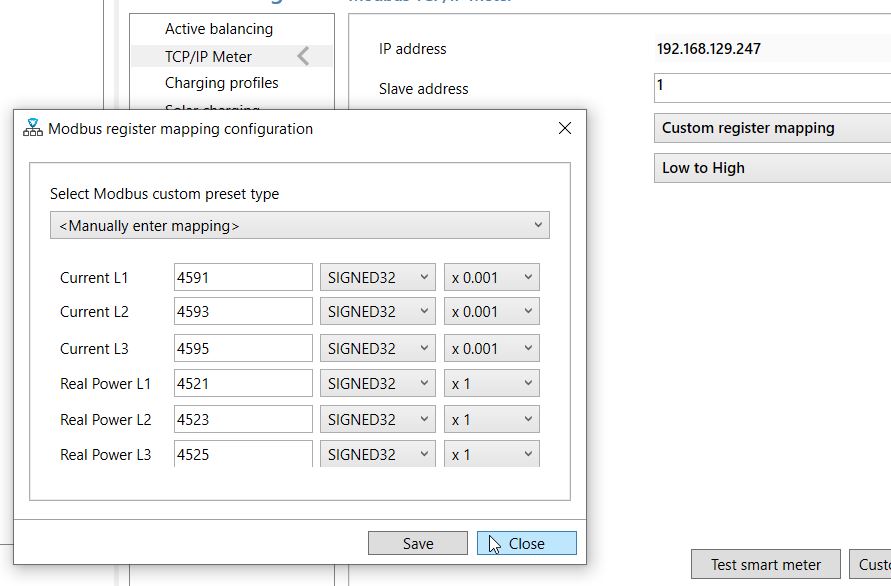The image size is (891, 586).
Task: Open Current L3 SIGNED32 dropdown
Action: [377, 349]
